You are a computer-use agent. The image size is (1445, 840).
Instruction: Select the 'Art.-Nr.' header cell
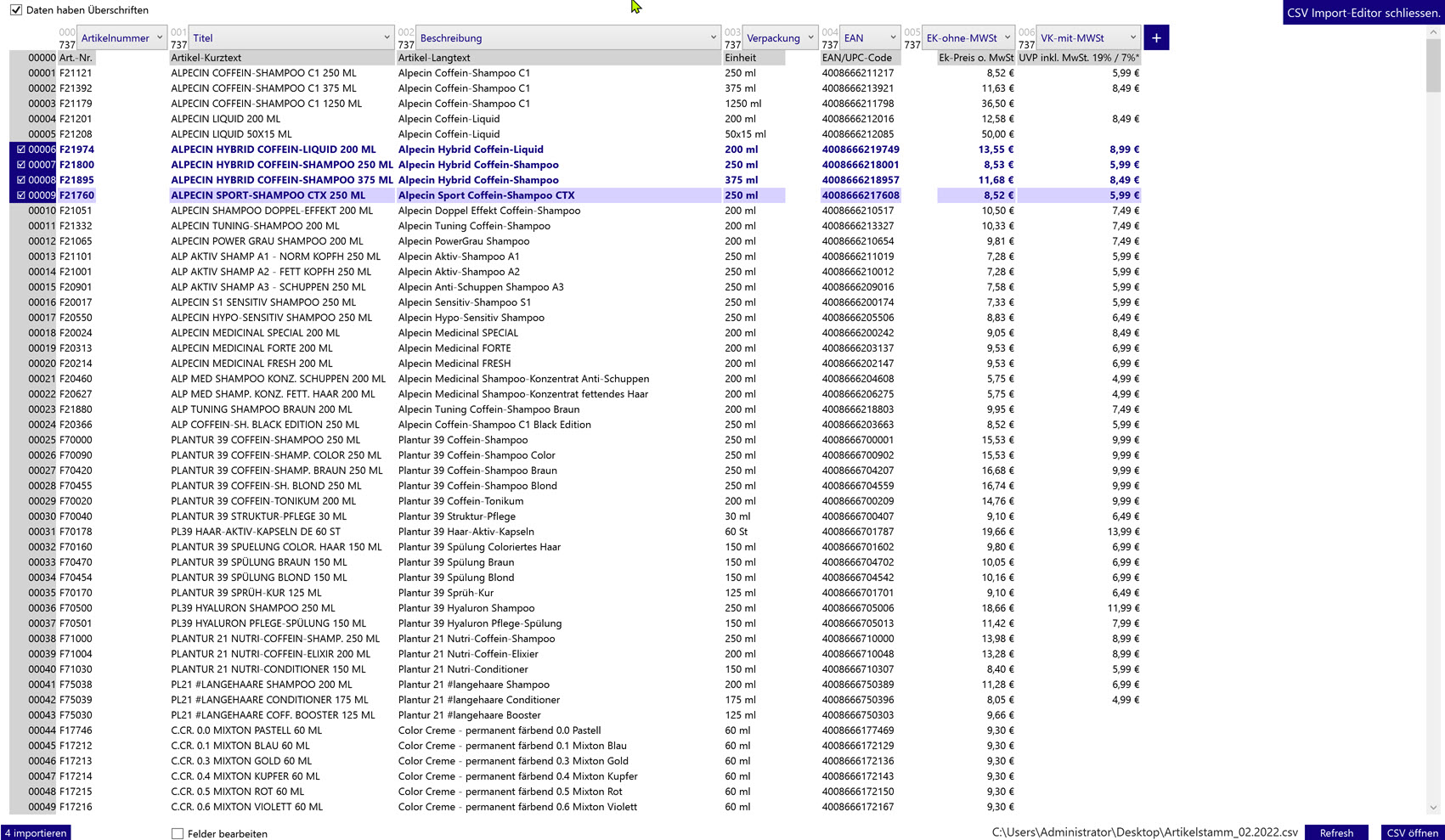click(76, 58)
